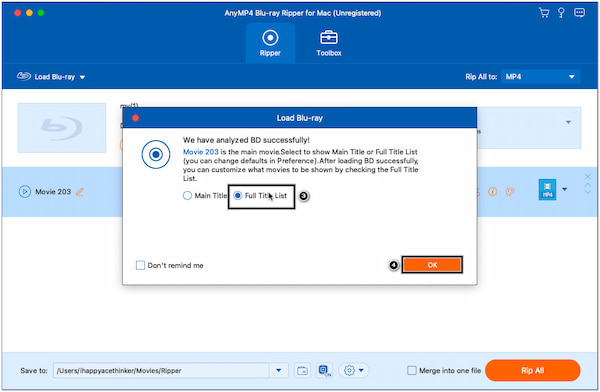The image size is (600, 392).
Task: Open the MP4 output format icon
Action: [547, 189]
